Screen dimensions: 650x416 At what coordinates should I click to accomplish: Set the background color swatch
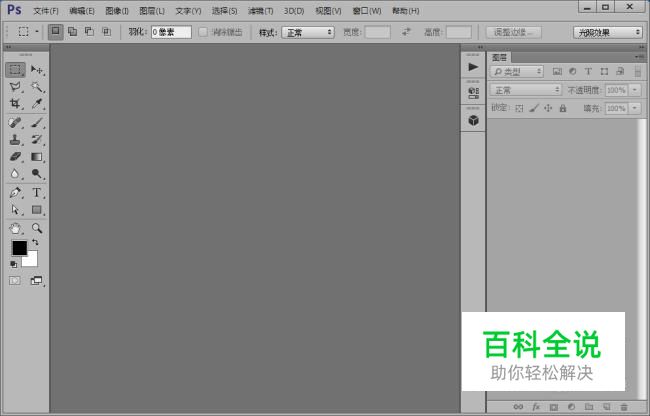pos(32,261)
